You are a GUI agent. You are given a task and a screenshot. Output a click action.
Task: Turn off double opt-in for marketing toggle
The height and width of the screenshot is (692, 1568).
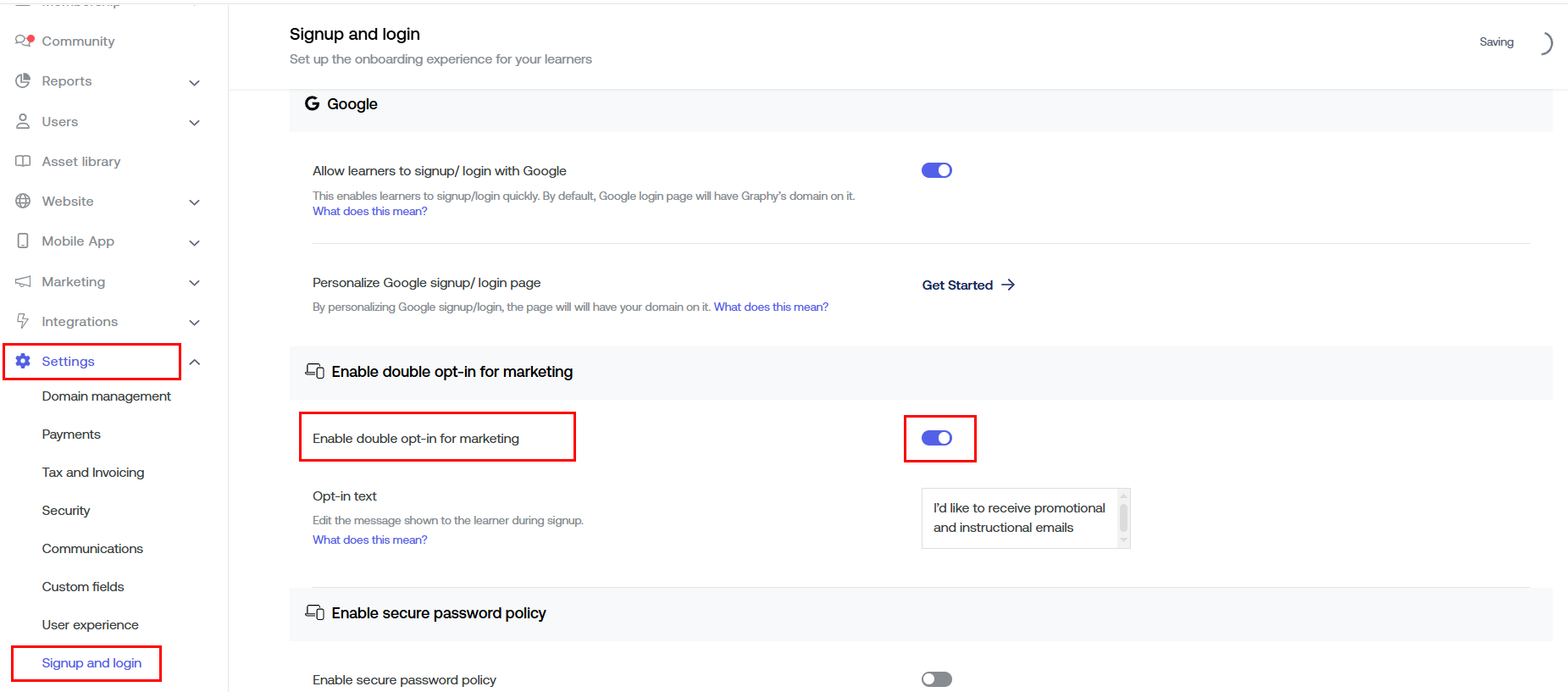point(936,438)
